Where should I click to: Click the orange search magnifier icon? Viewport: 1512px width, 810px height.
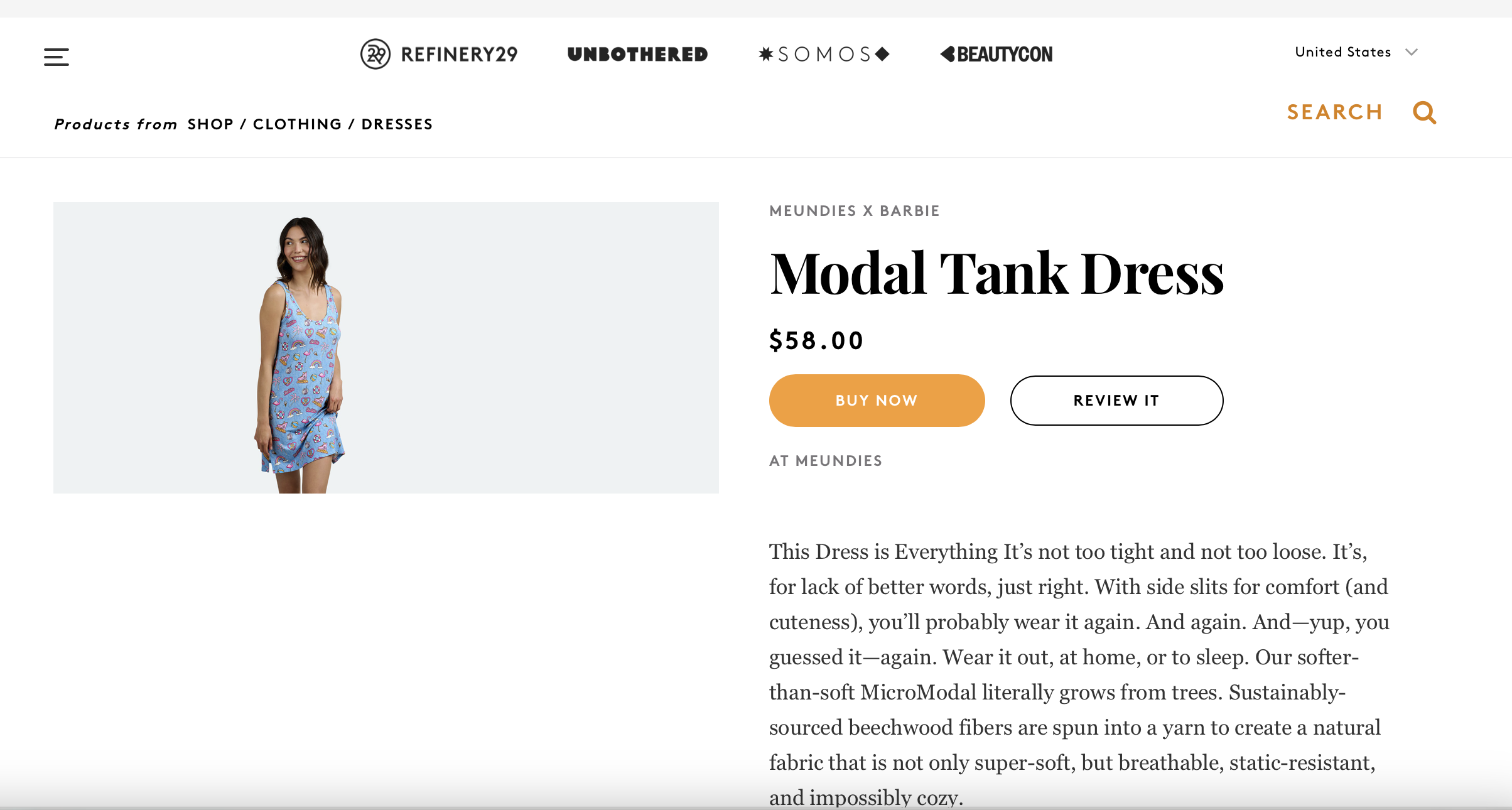tap(1424, 113)
